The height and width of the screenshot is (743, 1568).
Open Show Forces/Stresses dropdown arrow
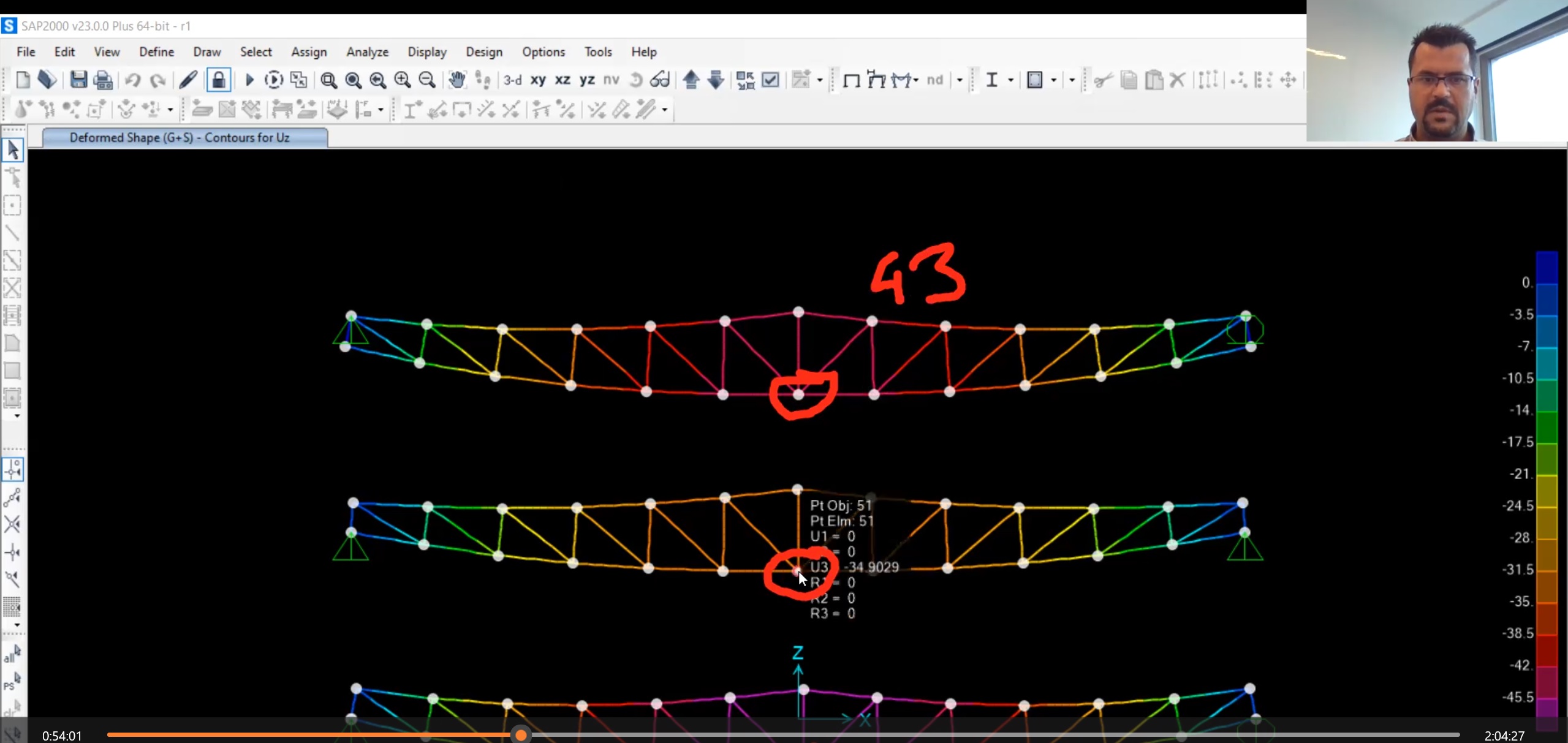click(916, 80)
